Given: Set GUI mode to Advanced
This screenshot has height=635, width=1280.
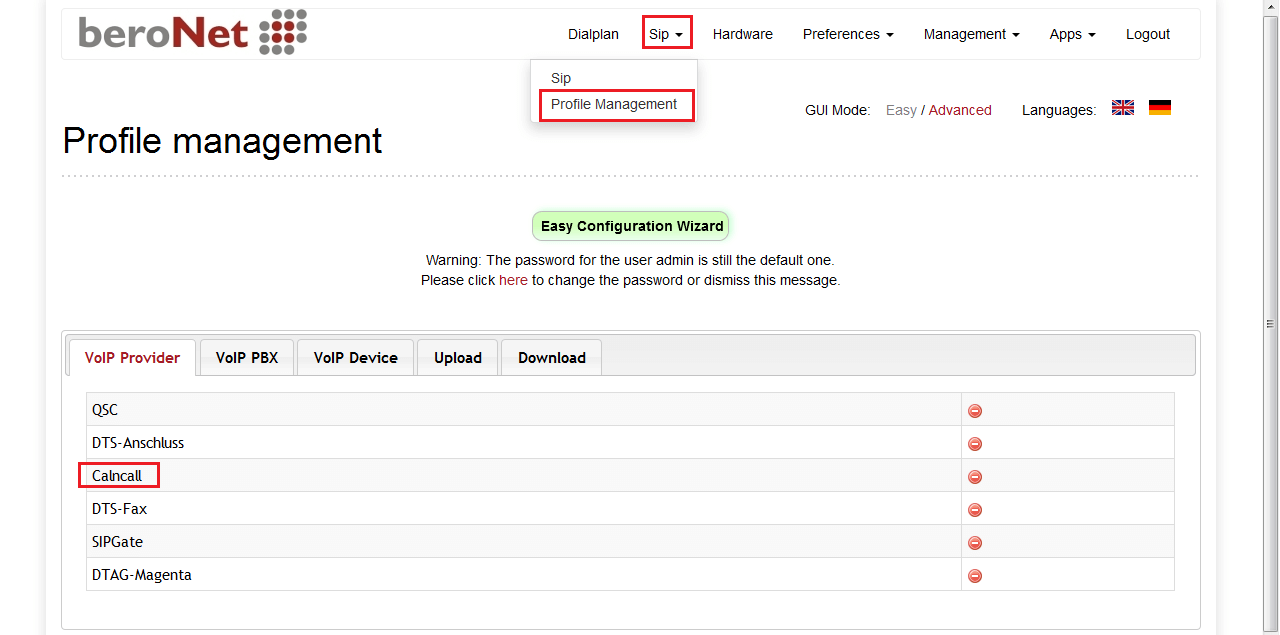Looking at the screenshot, I should (x=960, y=110).
